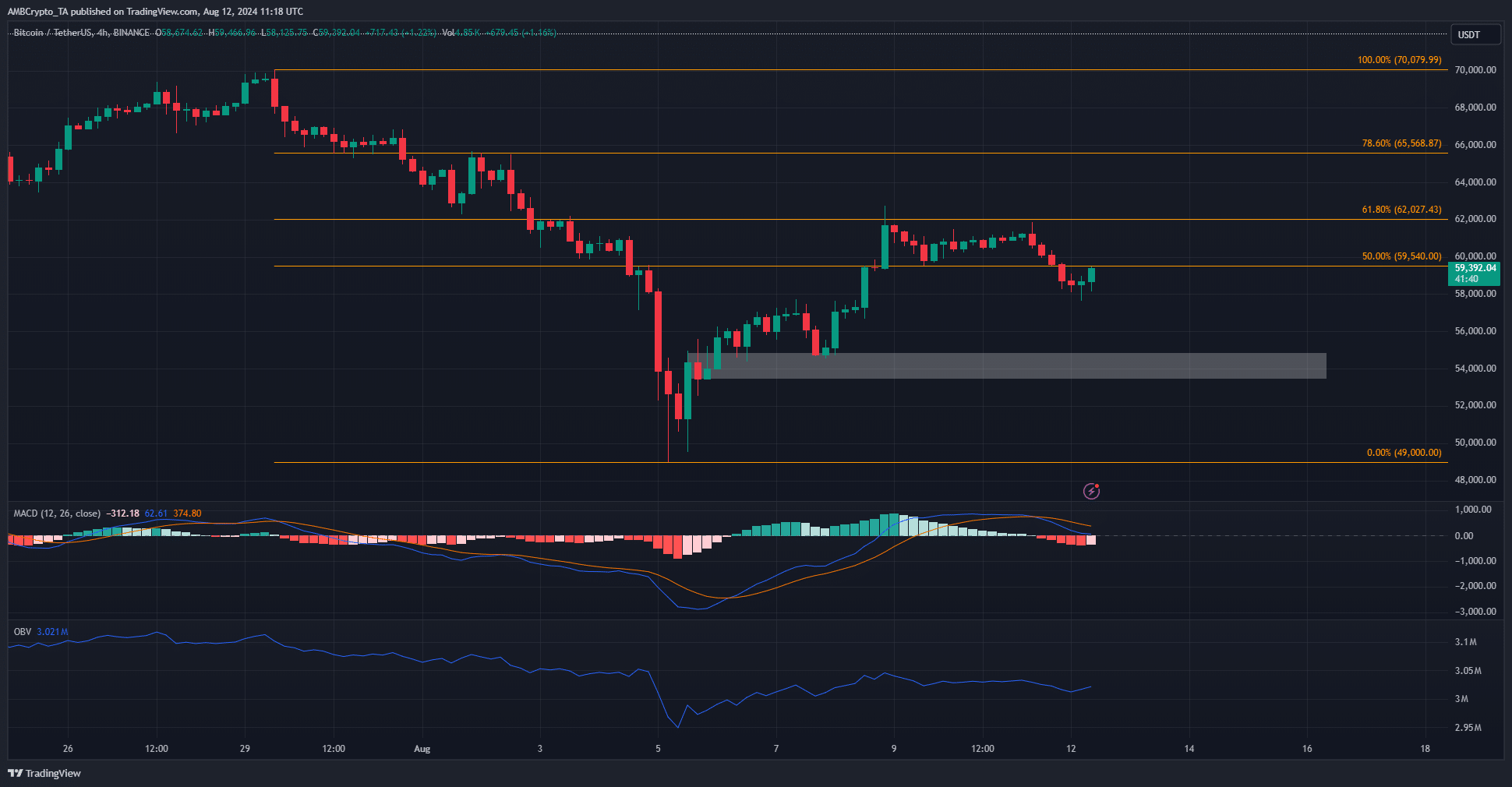Click the pink lightning event icon
1512x787 pixels.
(x=1091, y=491)
